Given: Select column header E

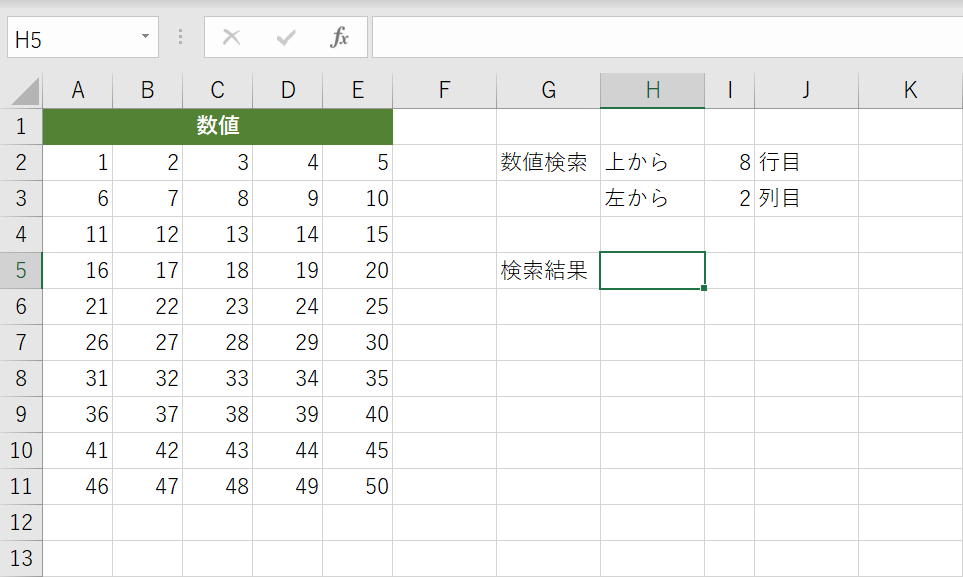Looking at the screenshot, I should click(357, 89).
